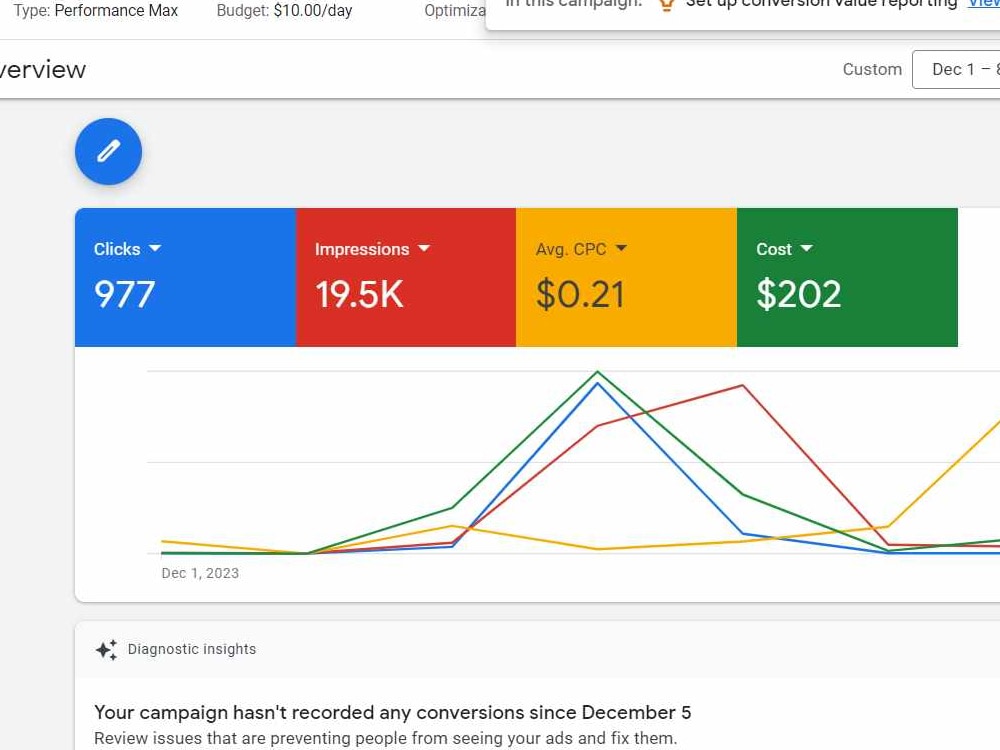Select the red Impressions 19.5K scorecard
The image size is (1000, 750).
[x=406, y=277]
